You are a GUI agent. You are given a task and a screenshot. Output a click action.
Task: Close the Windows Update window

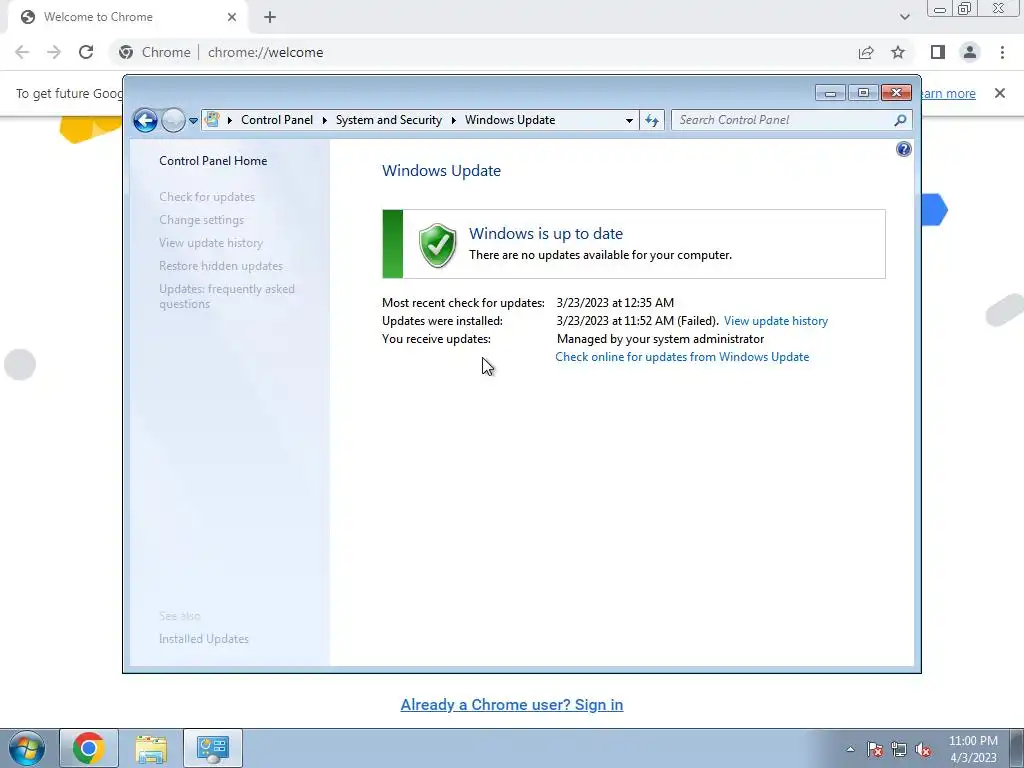pyautogui.click(x=896, y=93)
